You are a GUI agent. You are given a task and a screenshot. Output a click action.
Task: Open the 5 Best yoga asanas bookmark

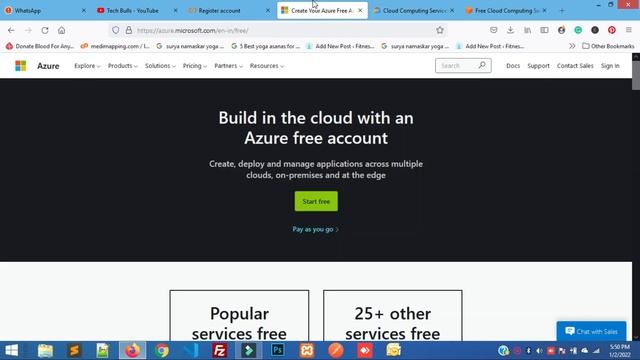[265, 46]
